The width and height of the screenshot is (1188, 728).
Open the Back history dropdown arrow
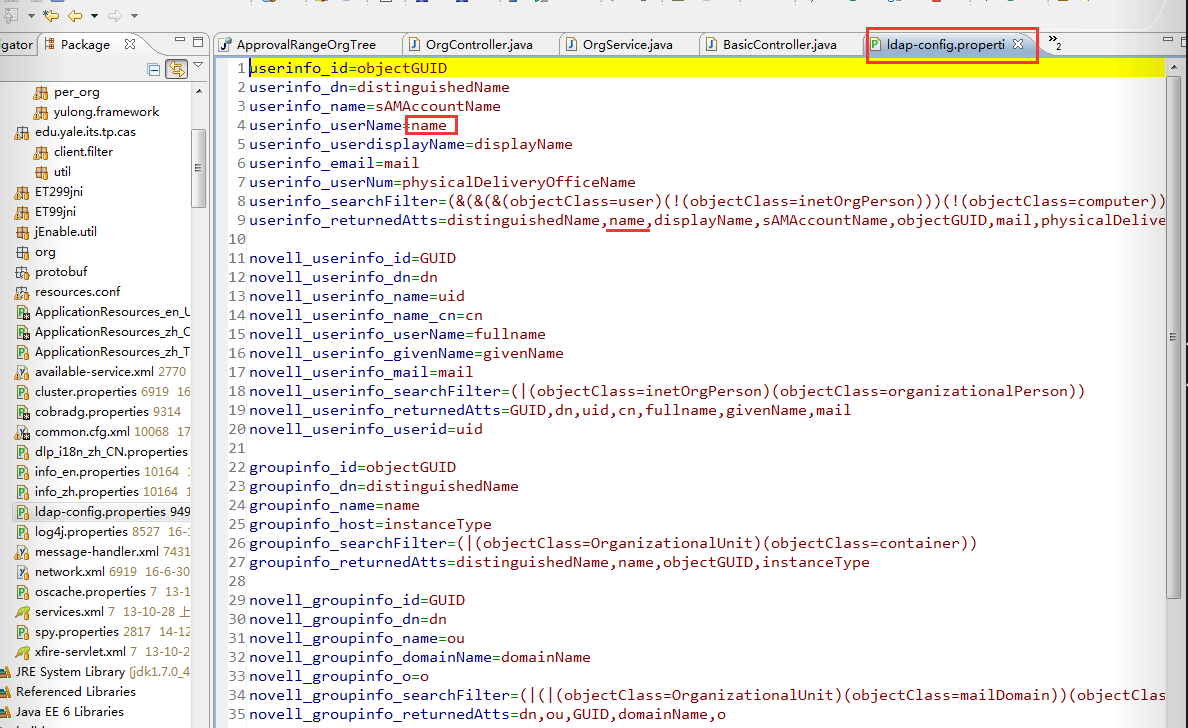click(x=95, y=16)
